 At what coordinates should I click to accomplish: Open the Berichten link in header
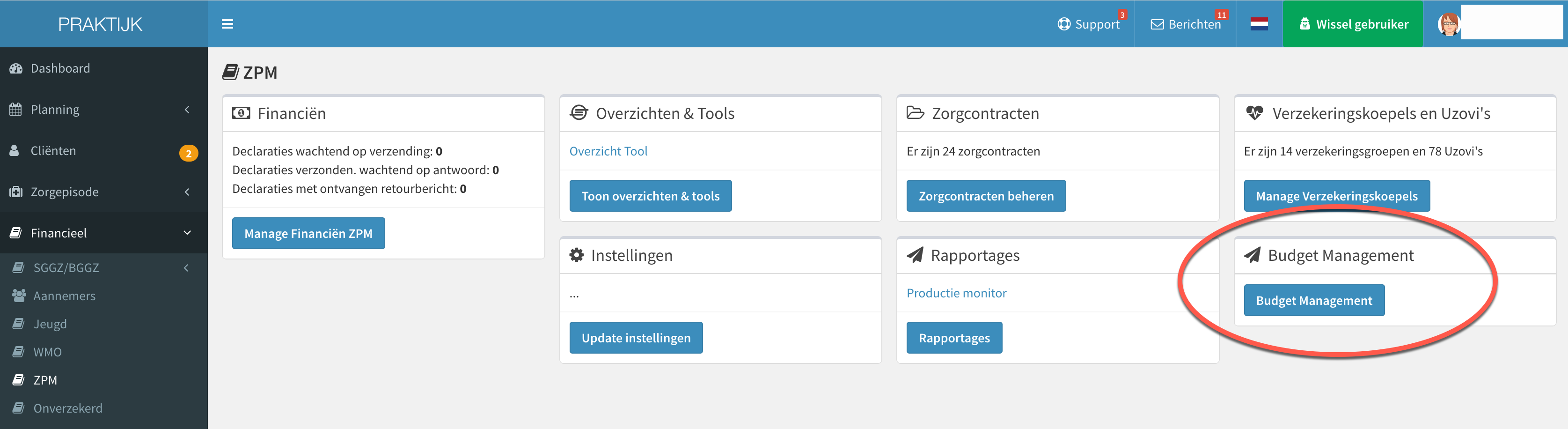click(x=1186, y=24)
